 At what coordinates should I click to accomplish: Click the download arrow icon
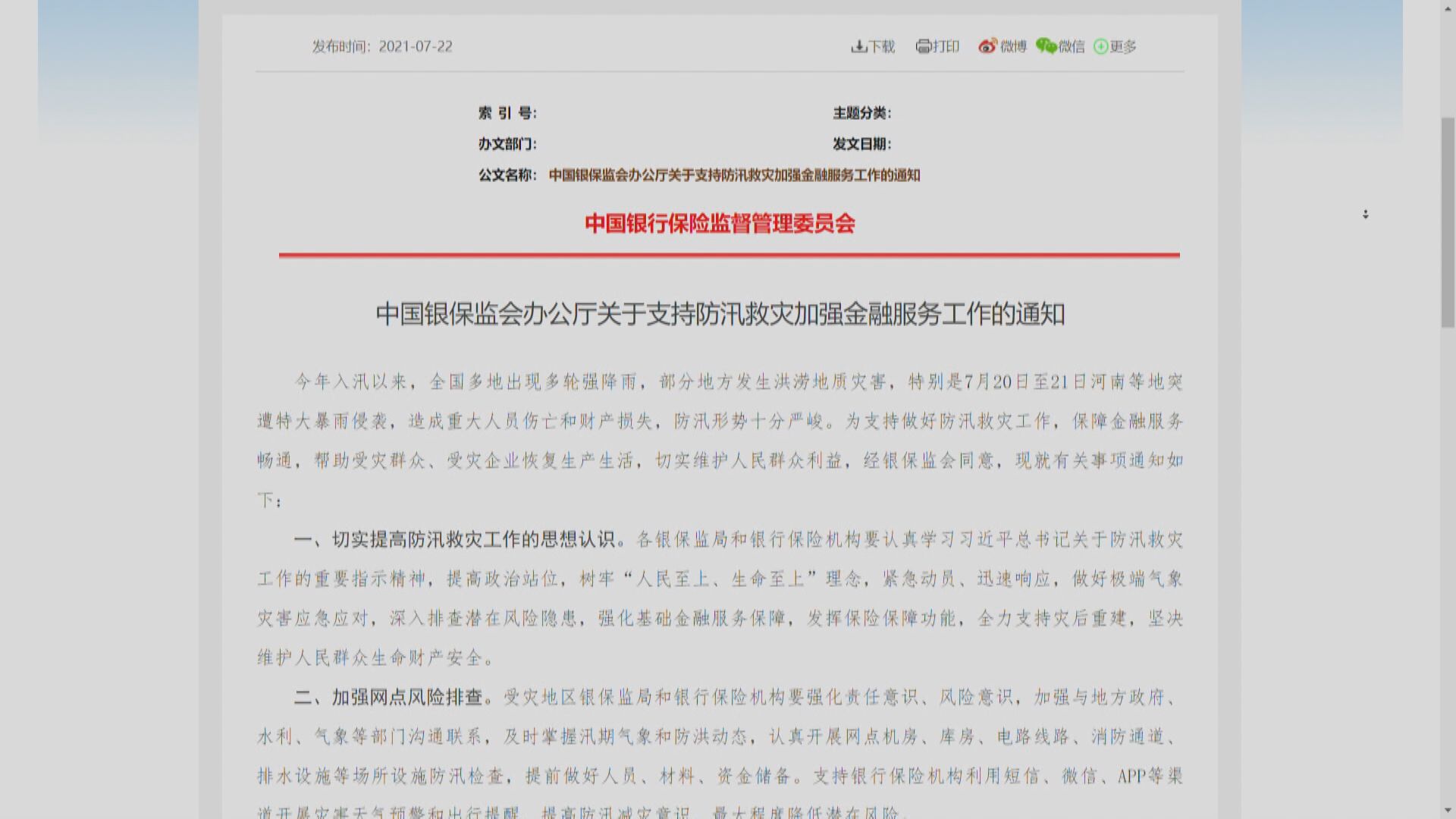pyautogui.click(x=858, y=47)
